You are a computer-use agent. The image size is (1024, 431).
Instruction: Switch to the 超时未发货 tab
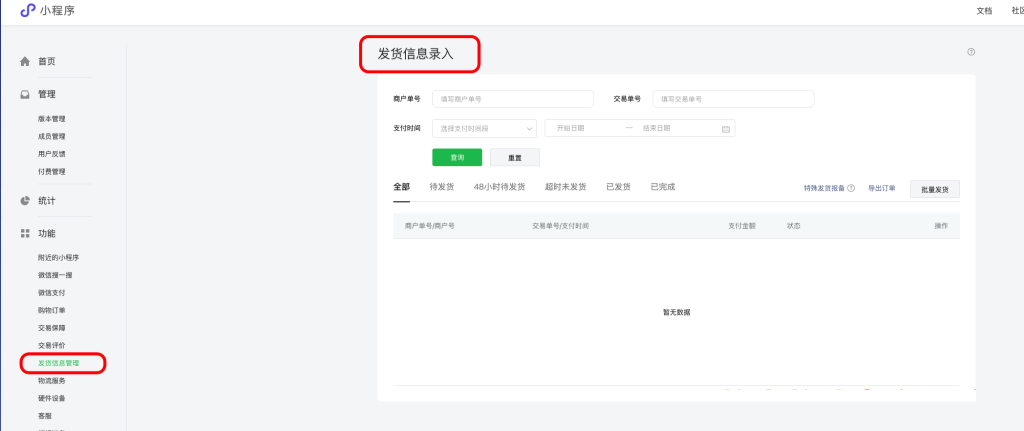565,187
